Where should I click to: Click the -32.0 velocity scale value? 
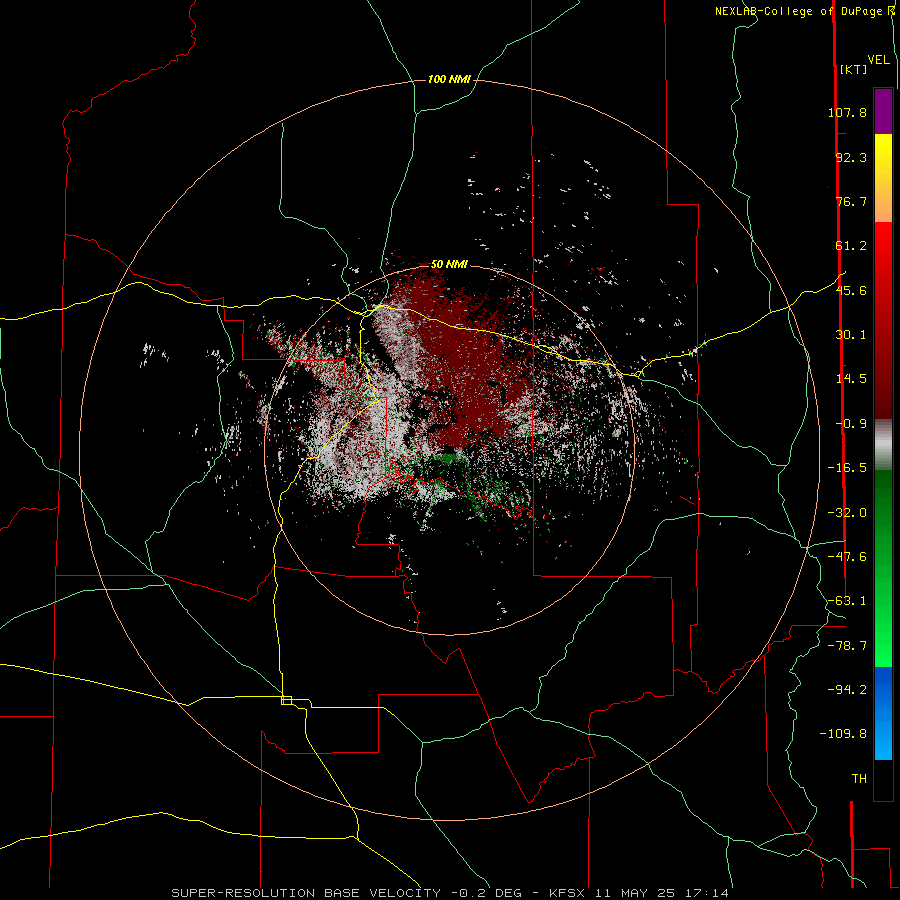coord(847,513)
